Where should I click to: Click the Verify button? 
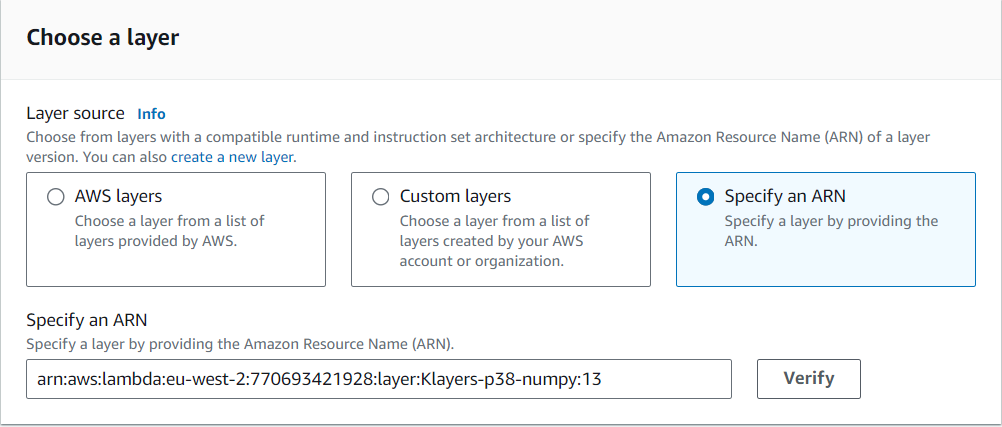(808, 378)
